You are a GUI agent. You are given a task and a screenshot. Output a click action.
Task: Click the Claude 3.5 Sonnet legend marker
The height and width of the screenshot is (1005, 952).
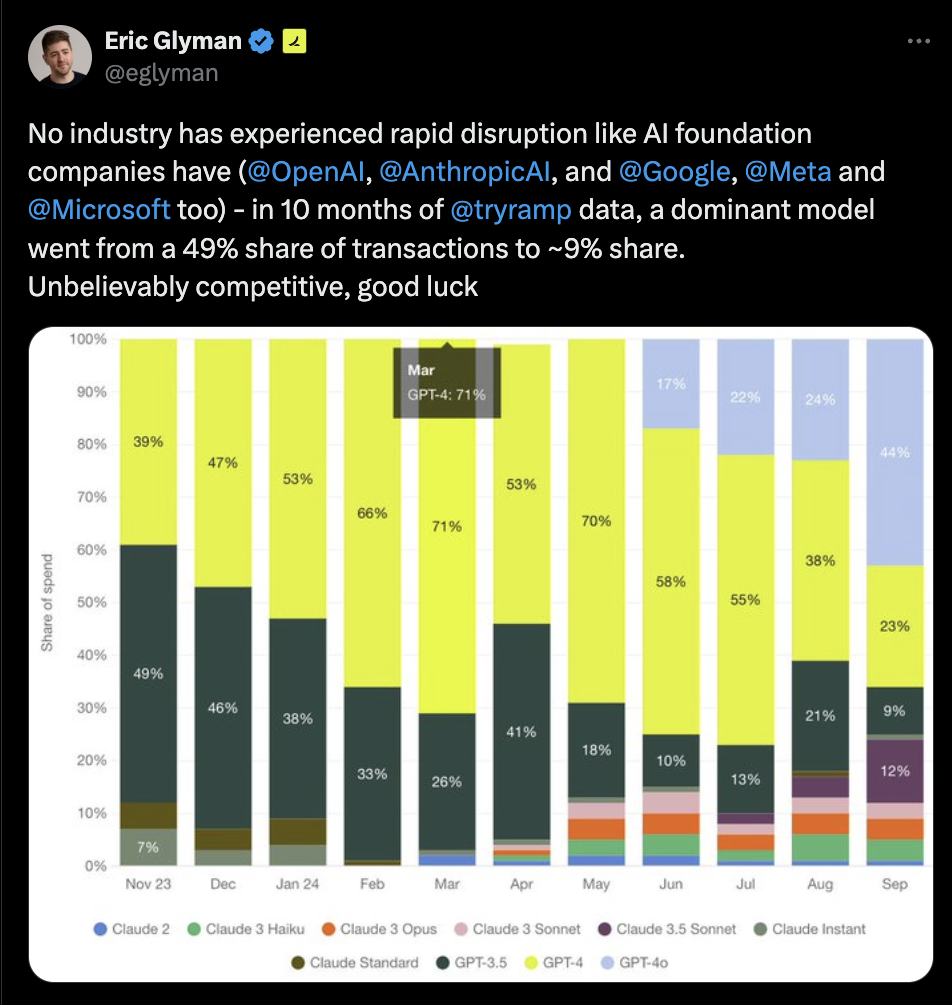[605, 929]
